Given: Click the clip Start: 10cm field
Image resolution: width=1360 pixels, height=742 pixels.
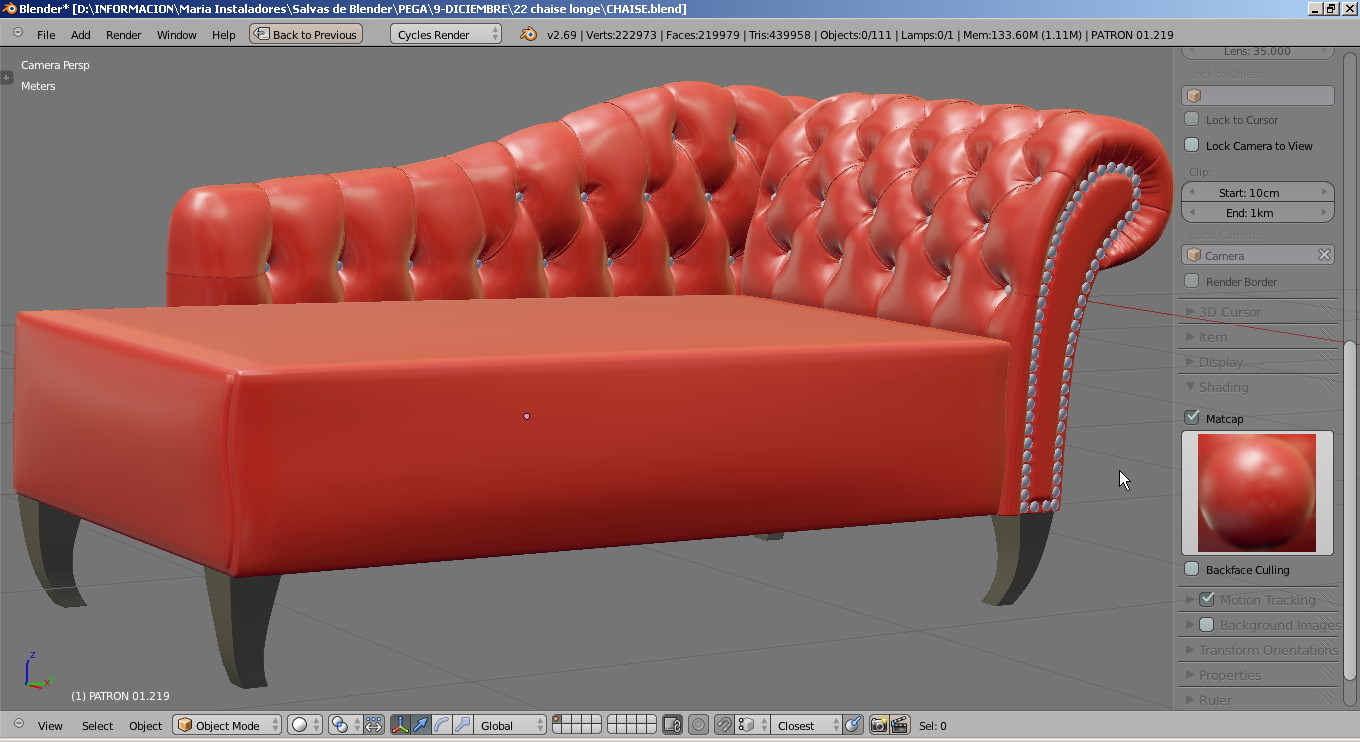Looking at the screenshot, I should (1258, 192).
